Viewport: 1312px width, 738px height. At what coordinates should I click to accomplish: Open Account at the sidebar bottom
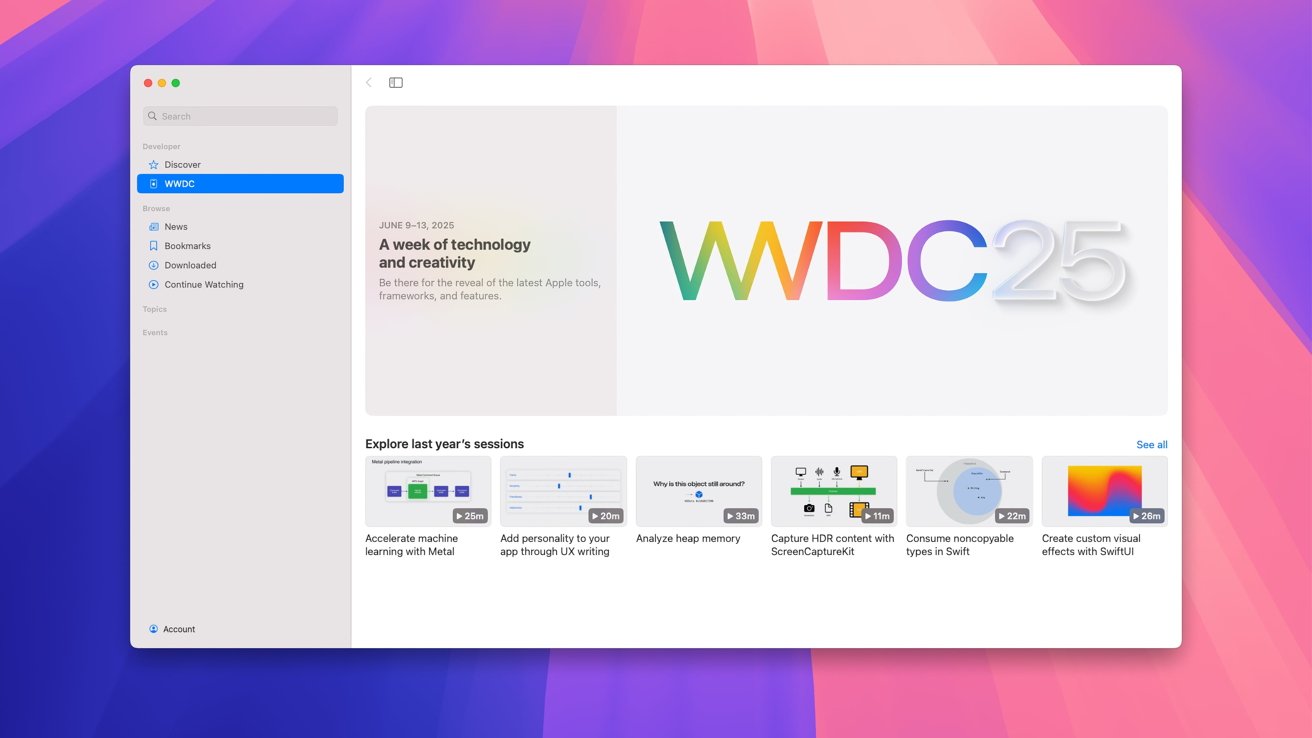172,629
